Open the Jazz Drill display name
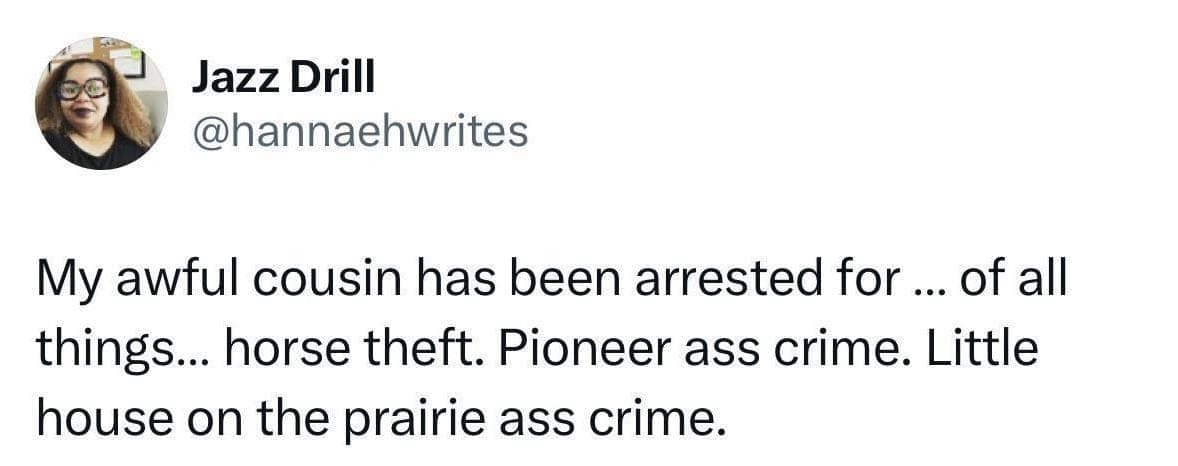The image size is (1178, 466). 282,80
